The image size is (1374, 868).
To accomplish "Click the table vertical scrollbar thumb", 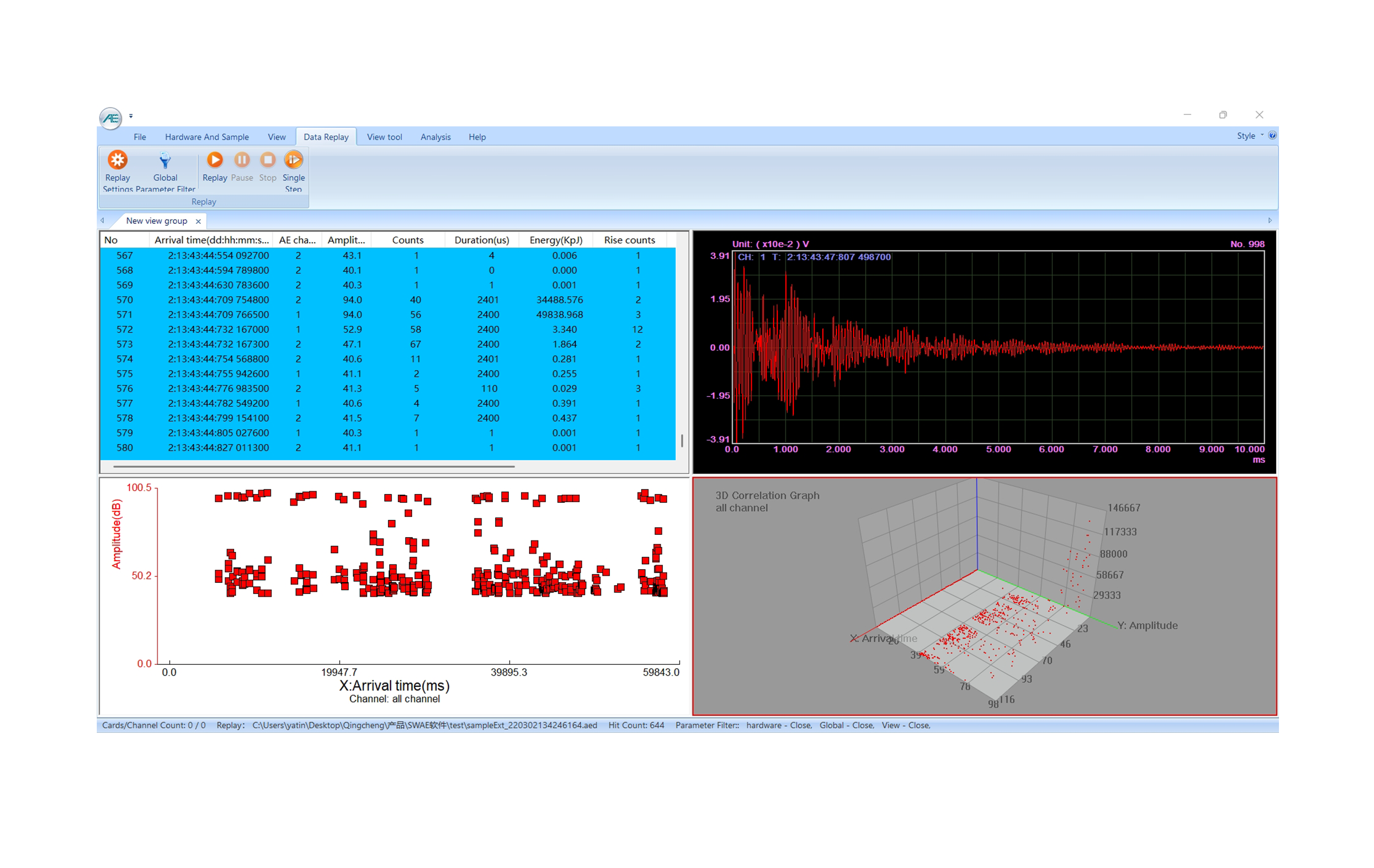I will click(x=681, y=440).
